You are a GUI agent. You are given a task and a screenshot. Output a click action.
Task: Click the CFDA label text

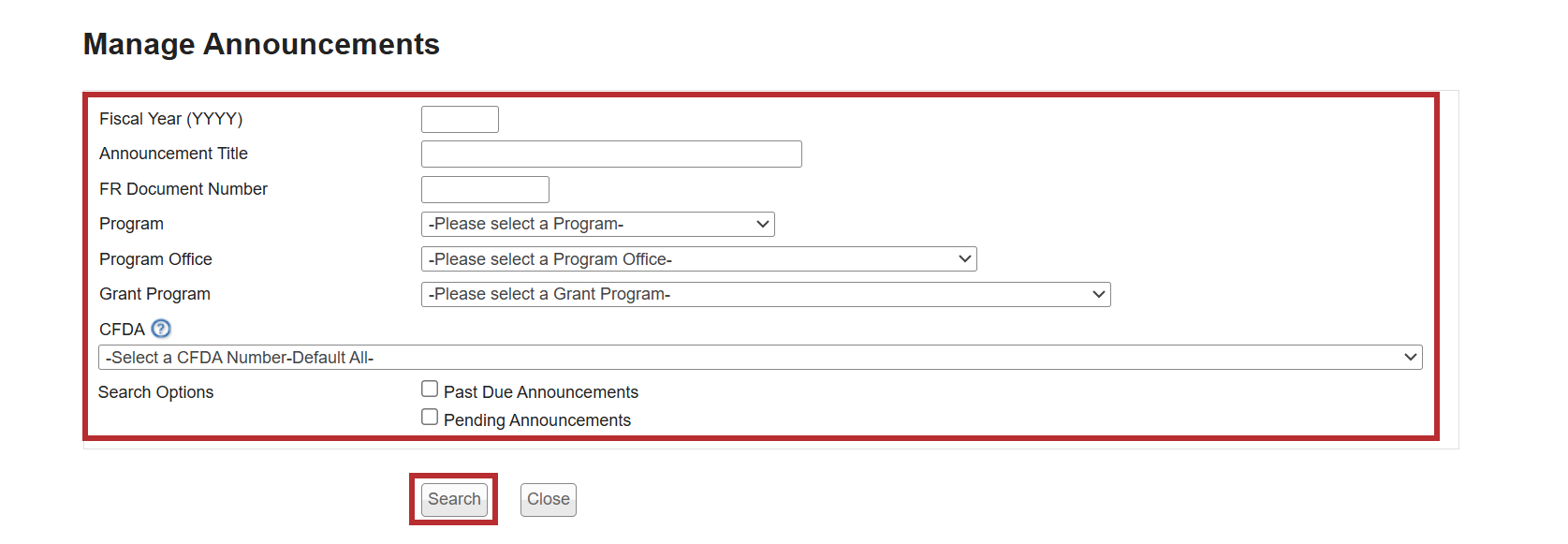(122, 330)
